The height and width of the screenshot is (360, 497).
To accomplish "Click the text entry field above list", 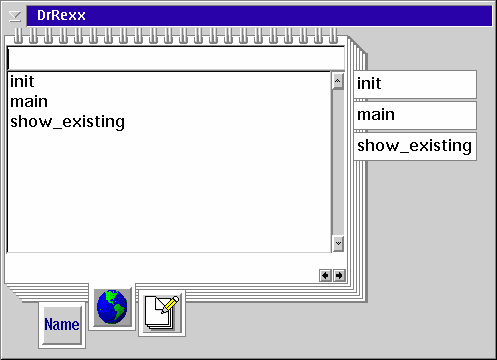I will (176, 58).
